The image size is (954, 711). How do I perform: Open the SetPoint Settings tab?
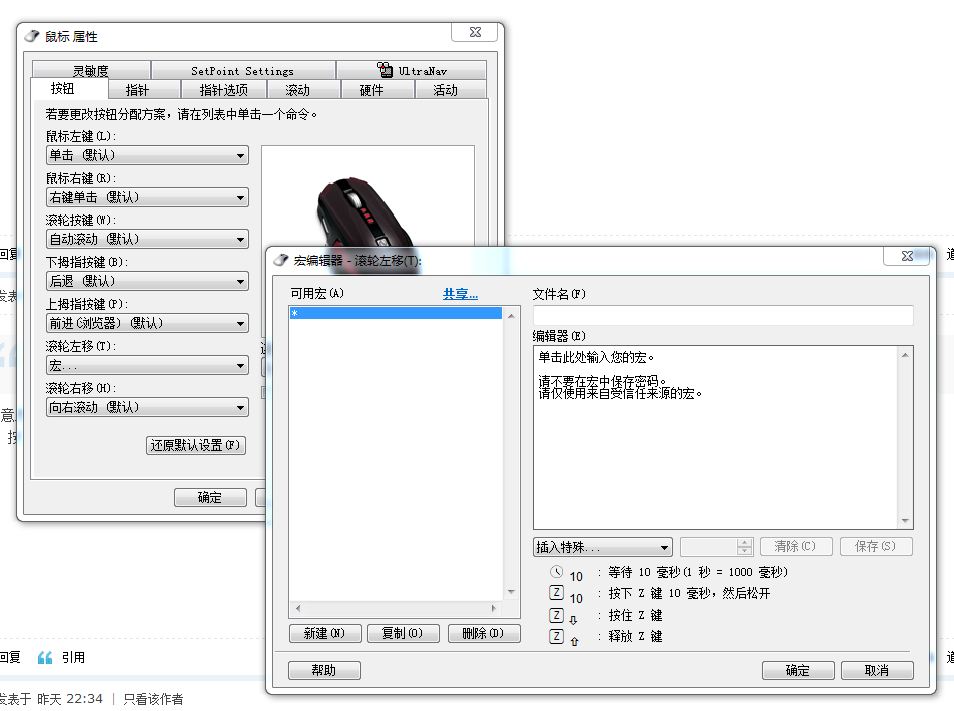click(242, 71)
